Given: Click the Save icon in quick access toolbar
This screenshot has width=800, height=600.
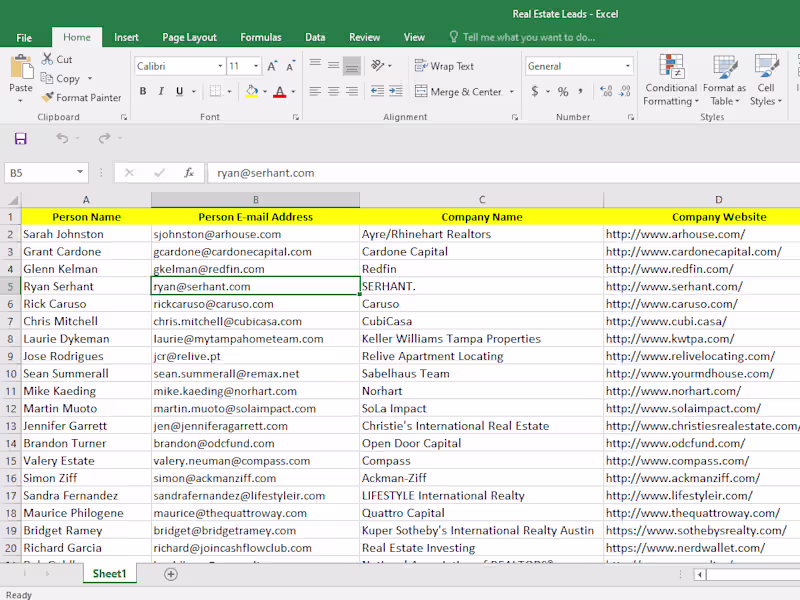Looking at the screenshot, I should pyautogui.click(x=21, y=138).
